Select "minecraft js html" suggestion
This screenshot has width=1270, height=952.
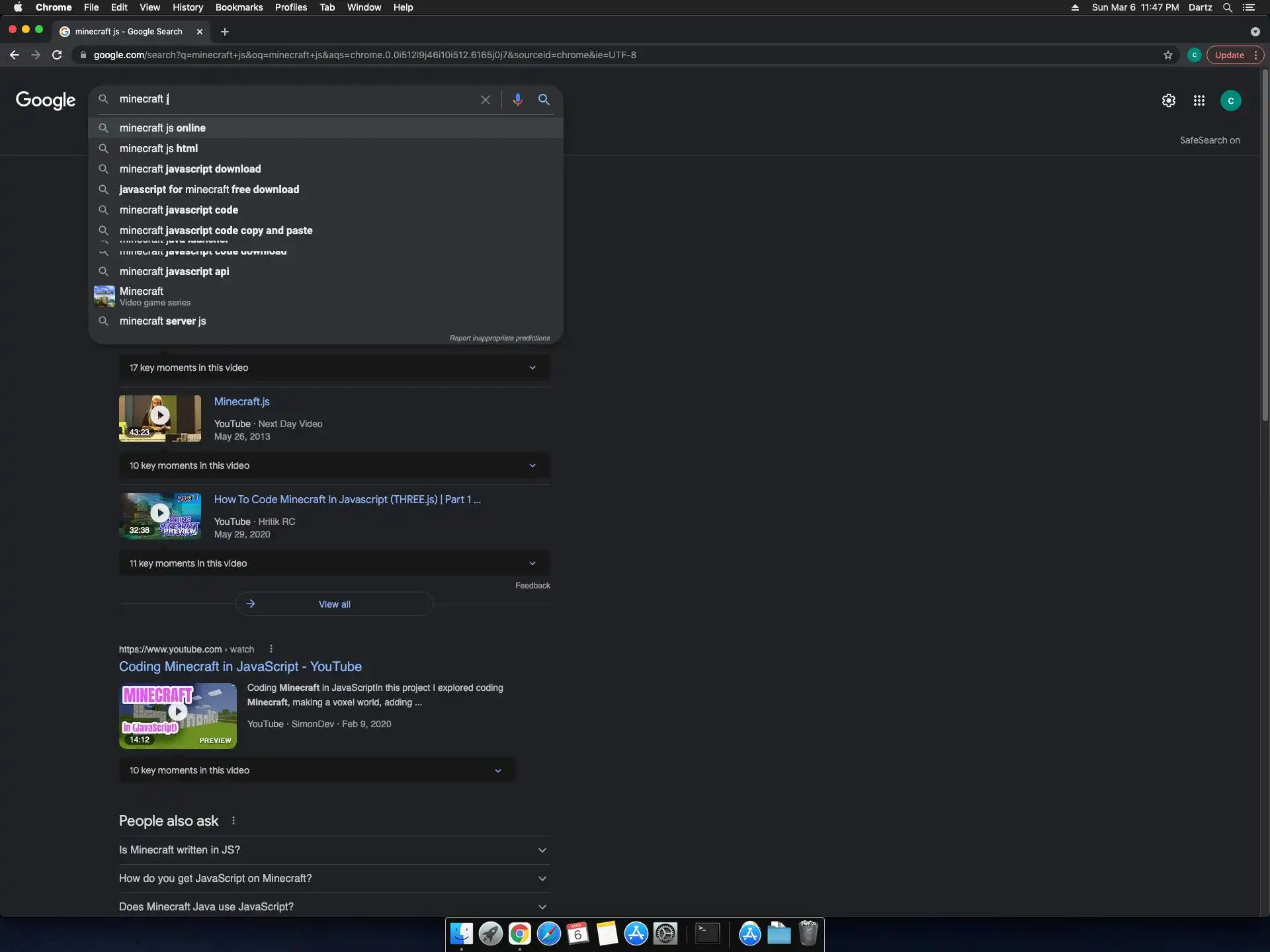click(159, 149)
